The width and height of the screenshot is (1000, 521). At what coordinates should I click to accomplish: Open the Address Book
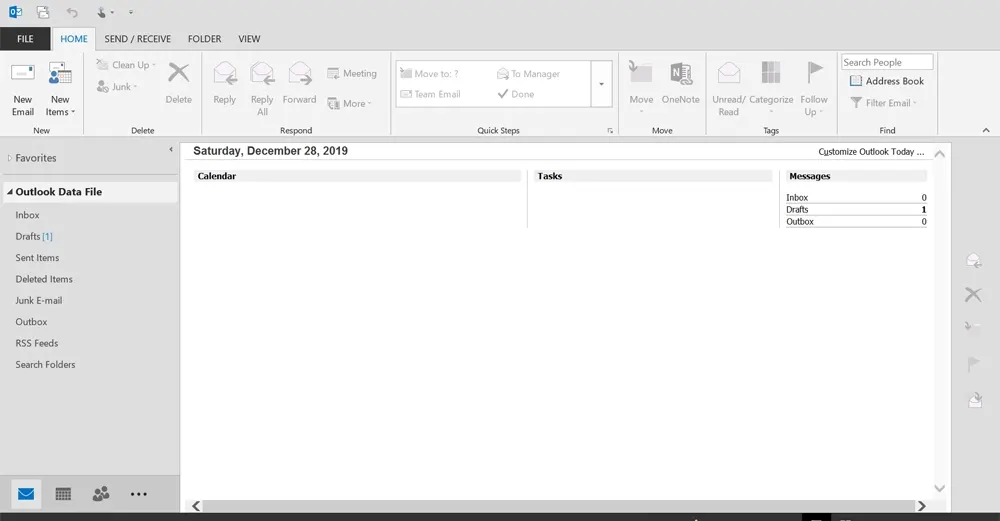887,81
